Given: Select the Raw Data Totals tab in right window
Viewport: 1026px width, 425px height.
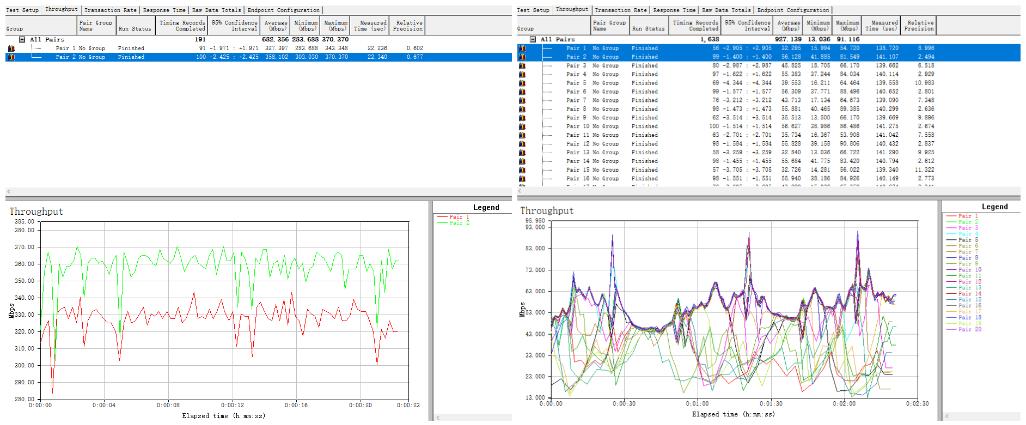Looking at the screenshot, I should tap(728, 8).
